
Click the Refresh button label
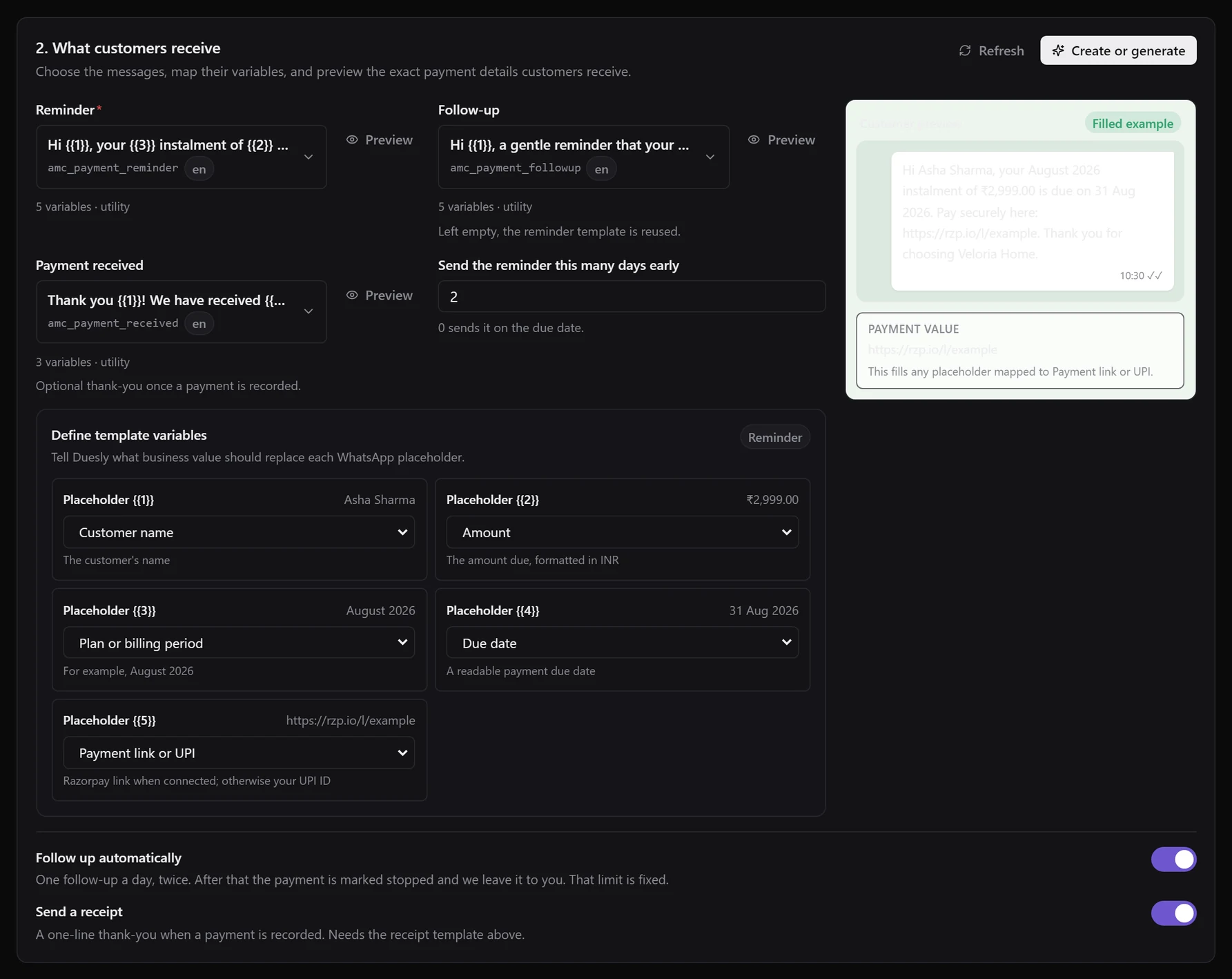coord(1001,50)
